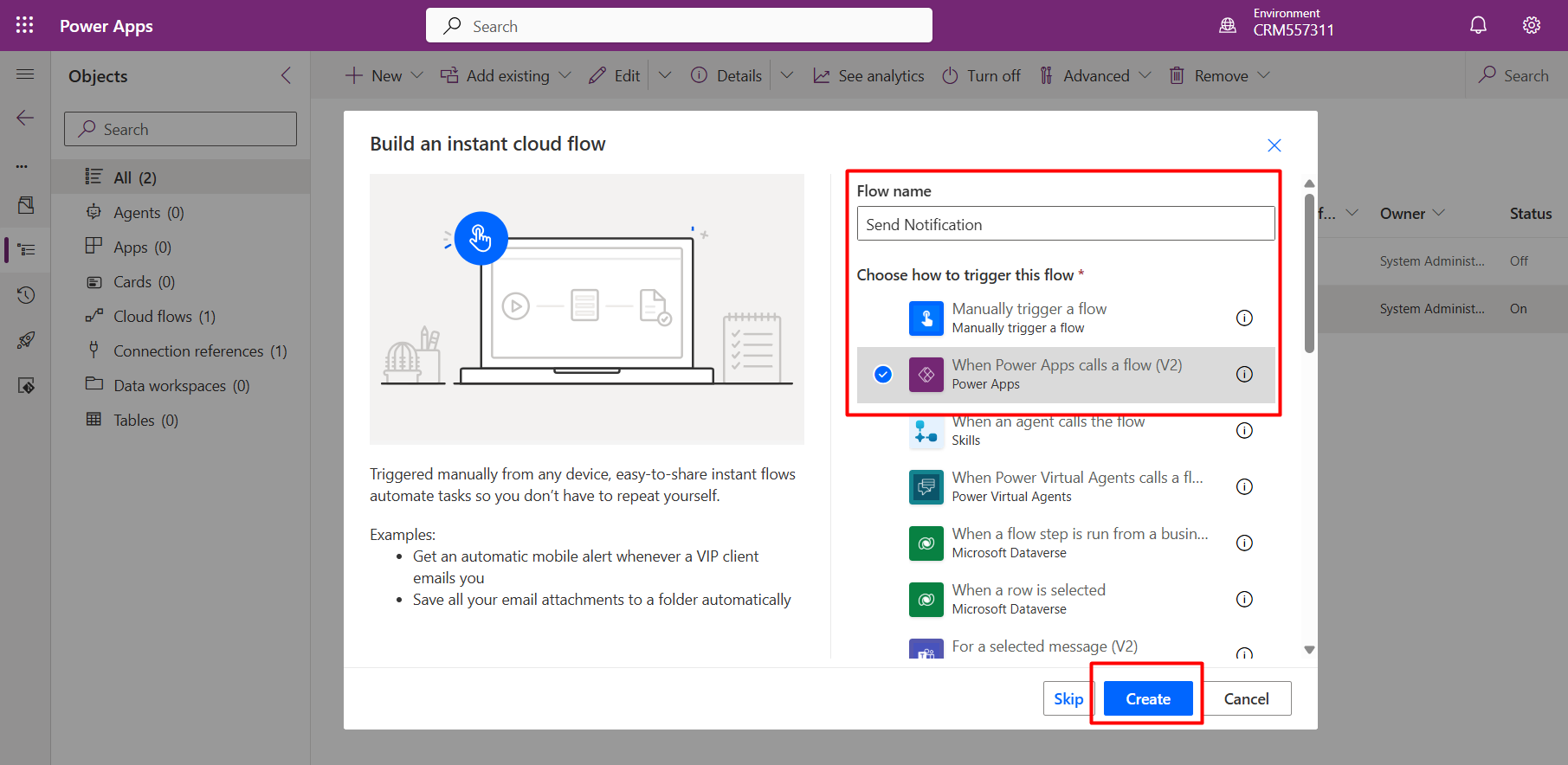Toggle the hamburger navigation menu
The height and width of the screenshot is (765, 1568).
(x=25, y=74)
